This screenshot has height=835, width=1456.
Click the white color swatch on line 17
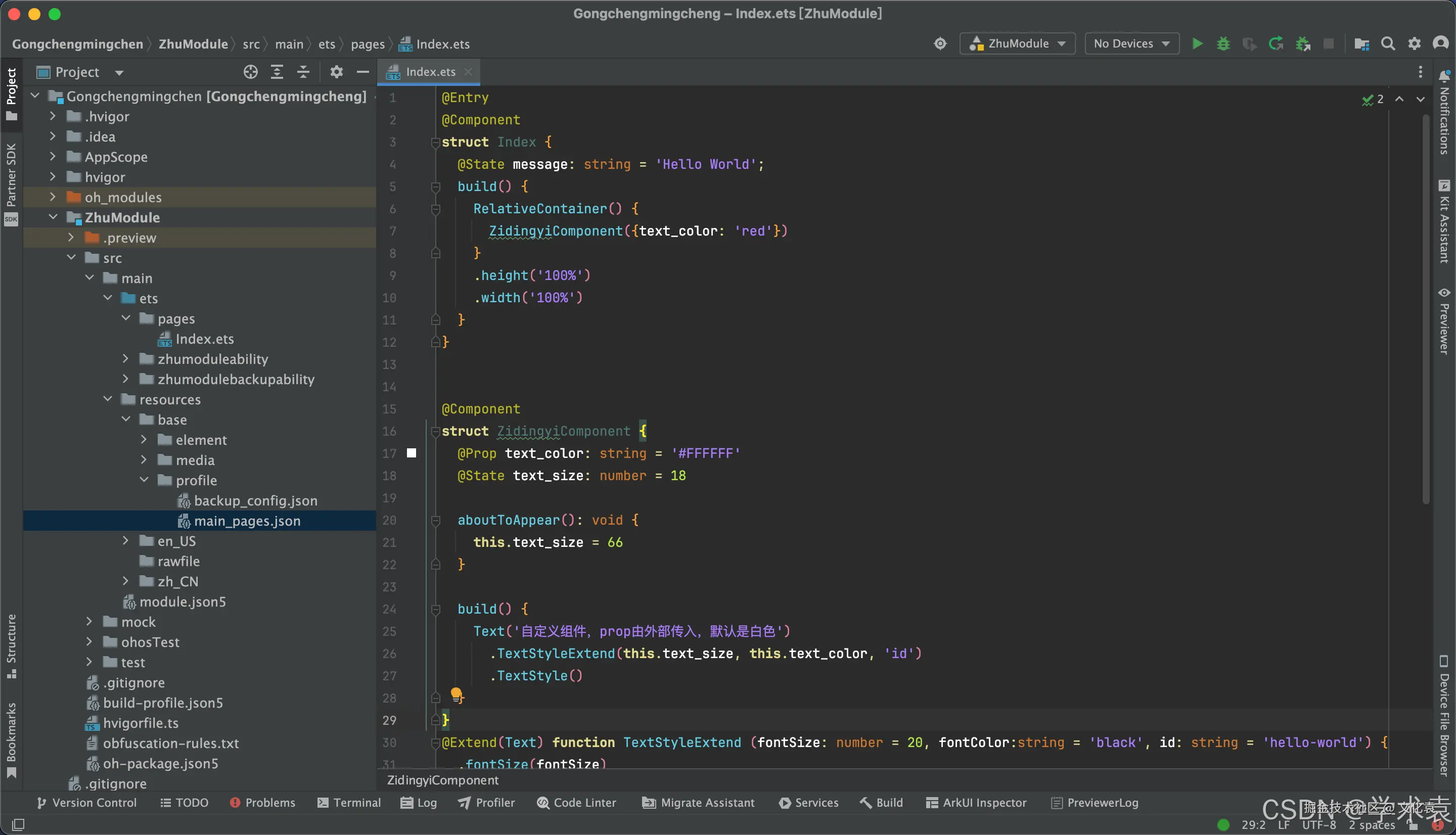[411, 453]
